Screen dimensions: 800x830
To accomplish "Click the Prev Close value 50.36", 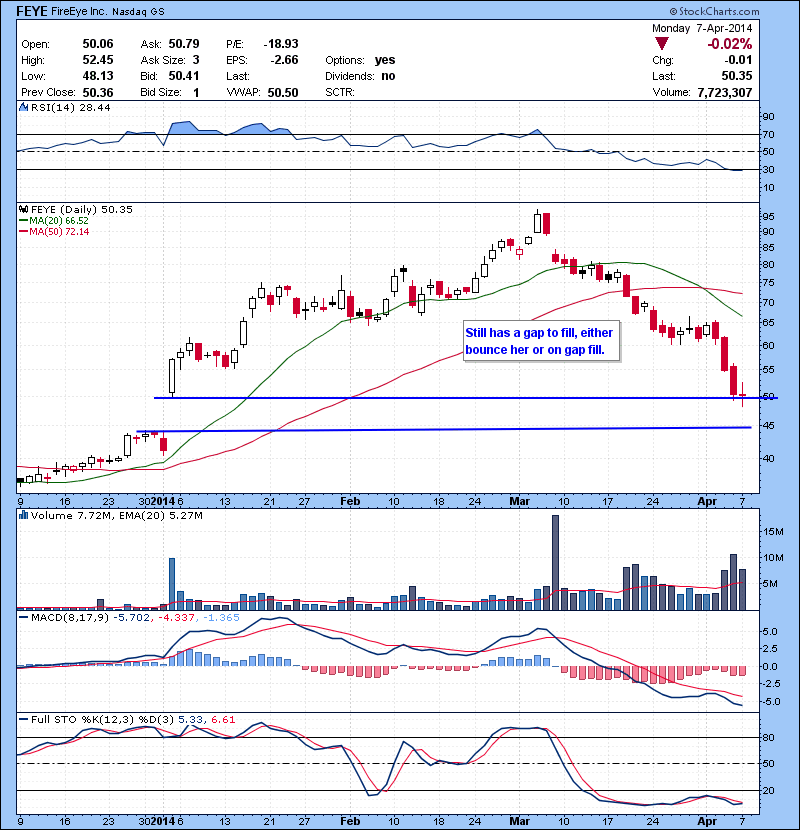I will click(98, 92).
